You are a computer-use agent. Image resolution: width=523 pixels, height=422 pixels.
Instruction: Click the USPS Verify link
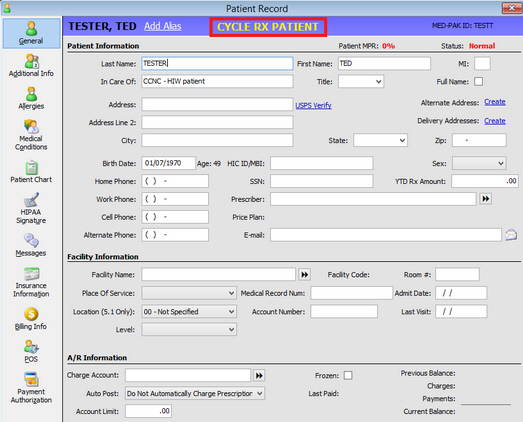click(x=313, y=105)
